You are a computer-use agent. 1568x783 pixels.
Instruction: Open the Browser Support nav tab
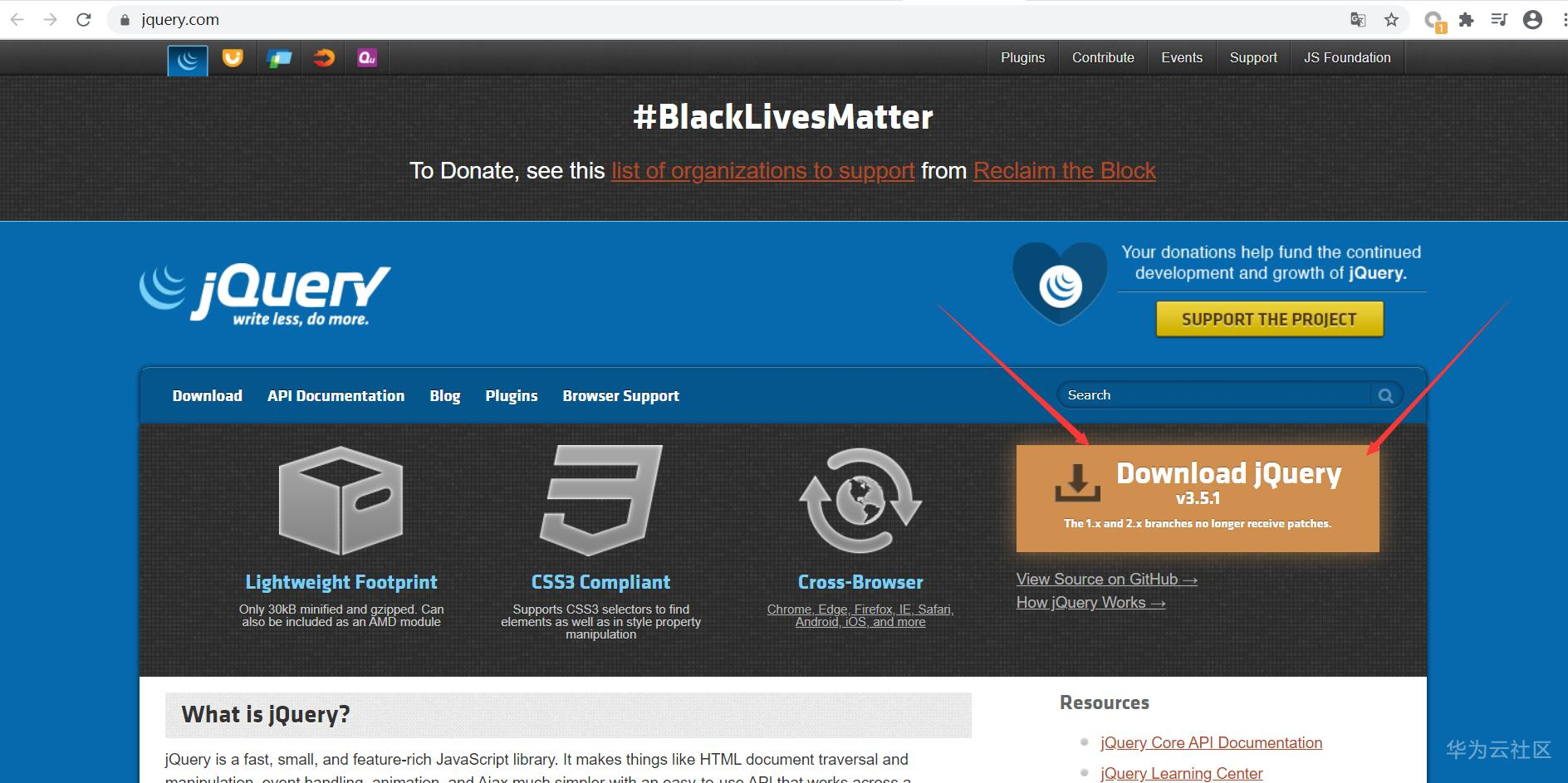(x=621, y=396)
